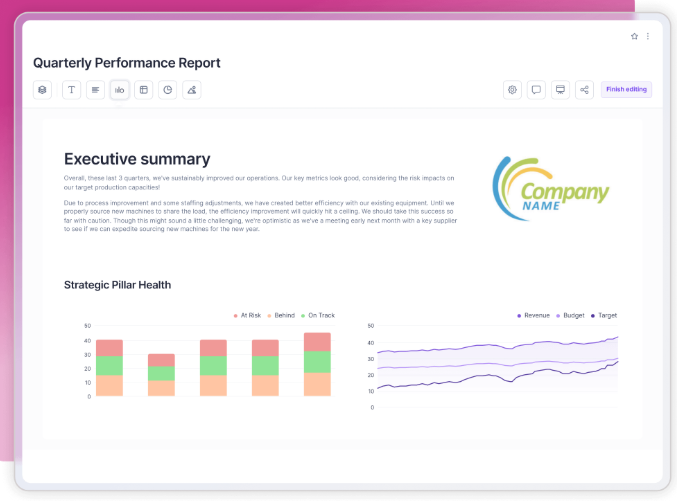This screenshot has height=501, width=677.
Task: Toggle the Behind legend item
Action: pos(281,315)
